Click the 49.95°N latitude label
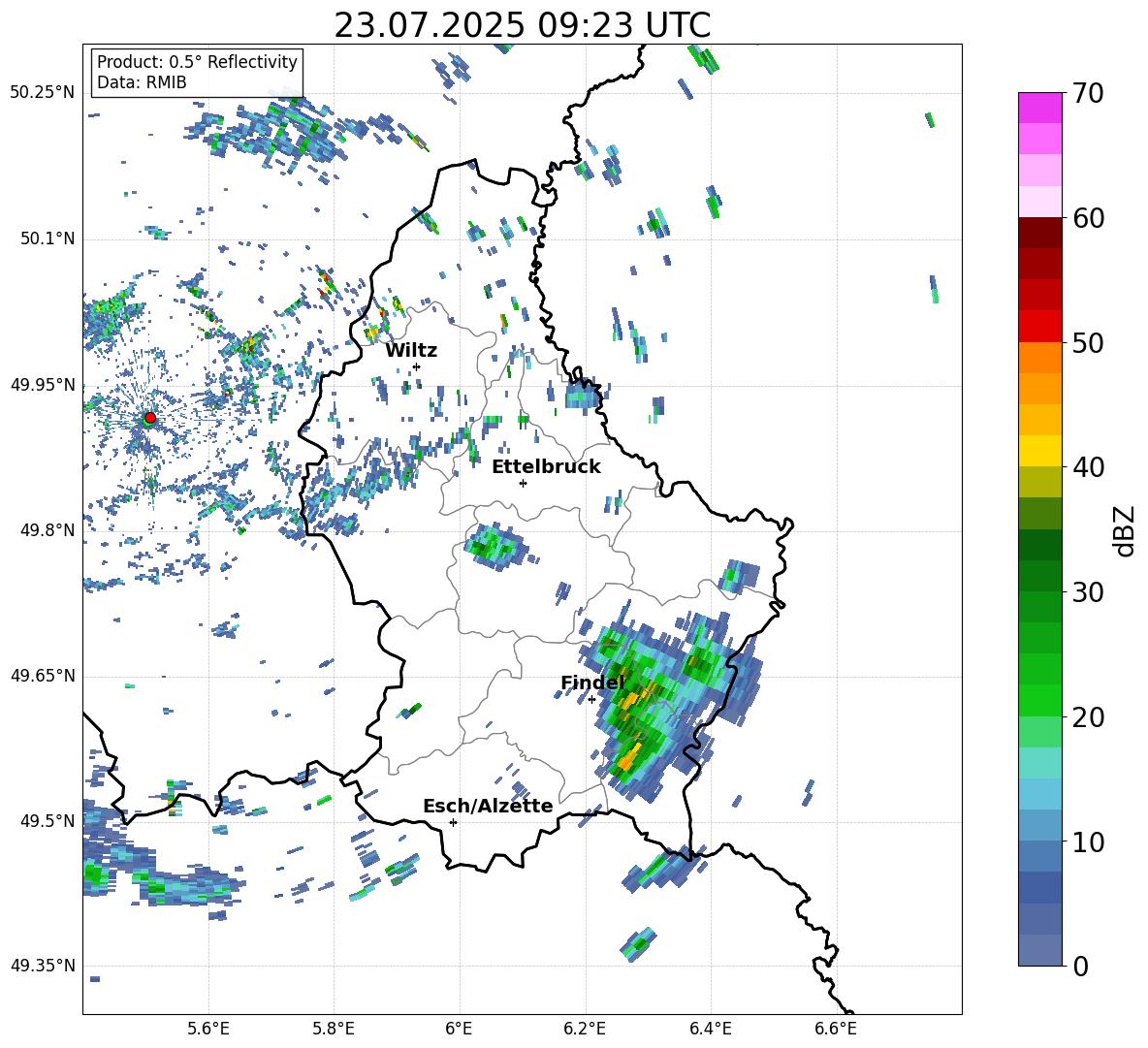Viewport: 1148px width, 1048px height. click(x=43, y=384)
